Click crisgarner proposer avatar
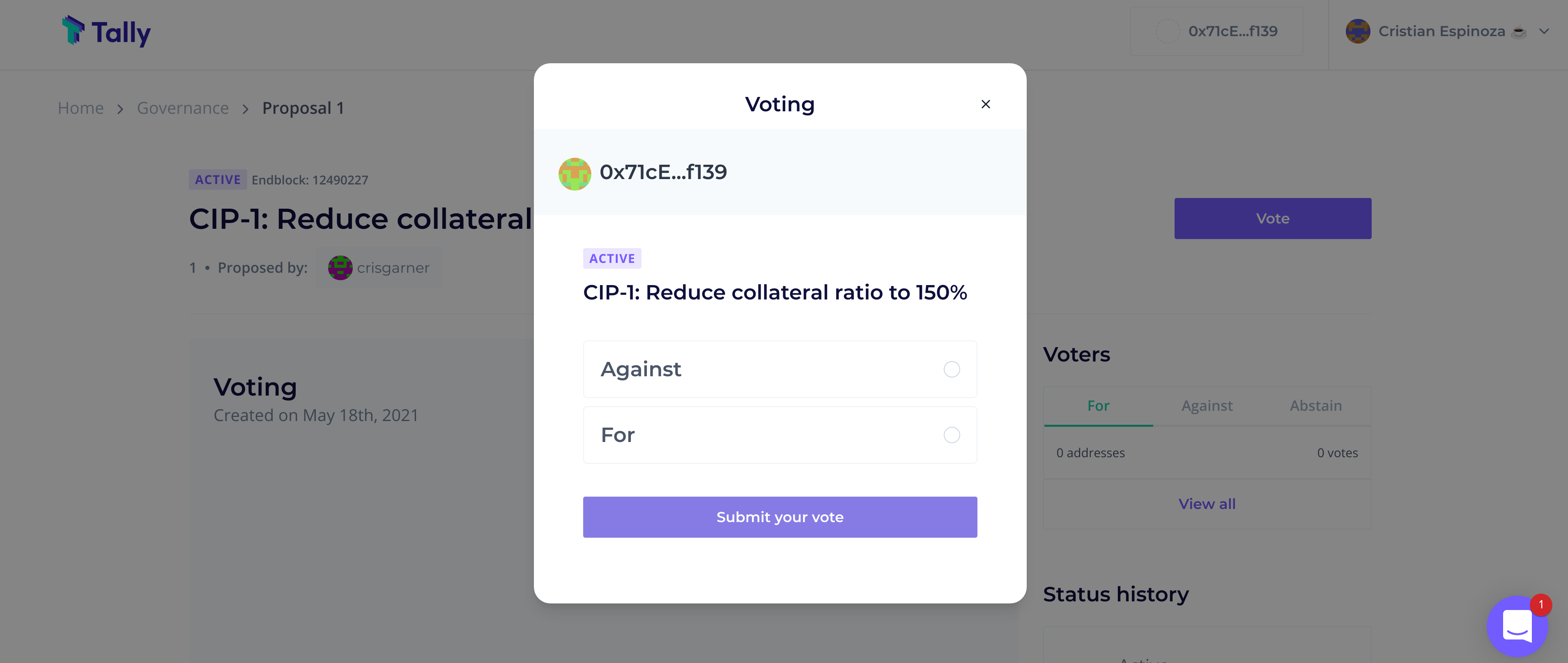The width and height of the screenshot is (1568, 663). [x=340, y=268]
